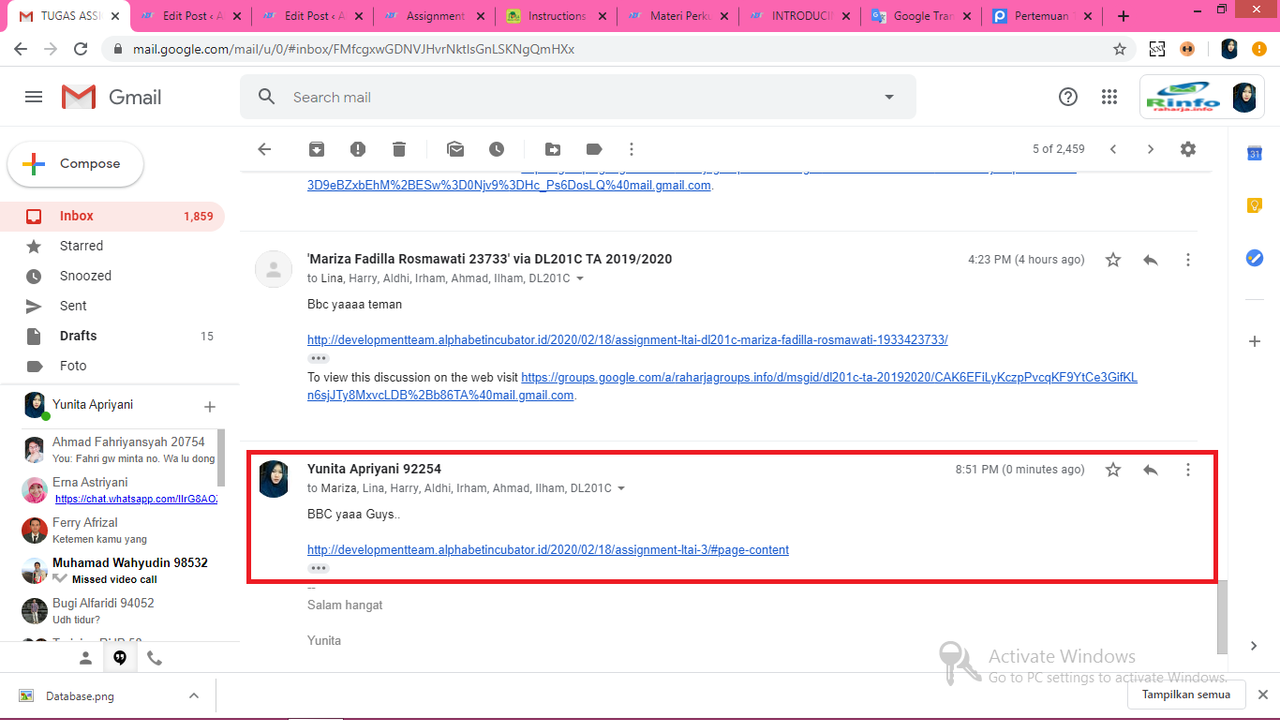Screen dimensions: 1280x720
Task: Open Database.png downloaded file
Action: pos(80,696)
